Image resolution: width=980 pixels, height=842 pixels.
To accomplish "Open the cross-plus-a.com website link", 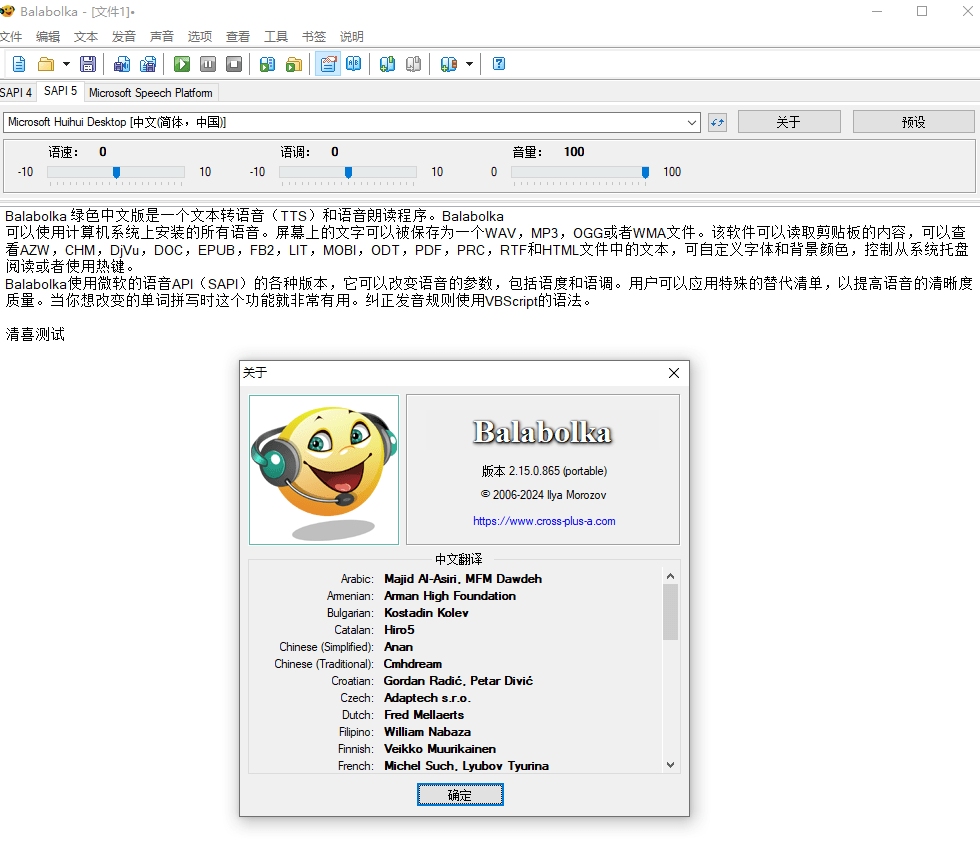I will point(544,521).
